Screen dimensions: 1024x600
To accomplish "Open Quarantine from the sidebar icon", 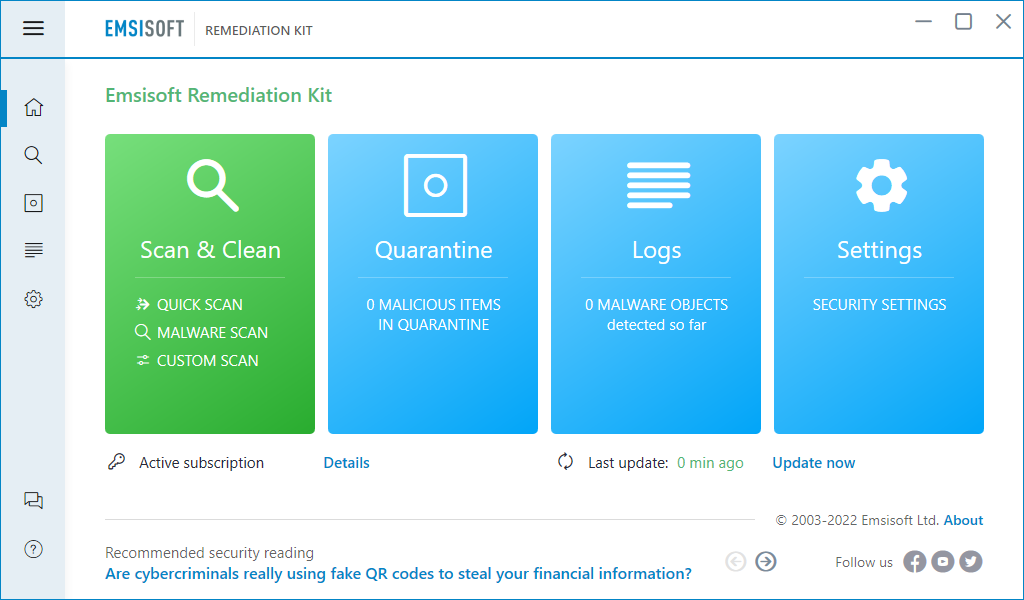I will click(33, 203).
